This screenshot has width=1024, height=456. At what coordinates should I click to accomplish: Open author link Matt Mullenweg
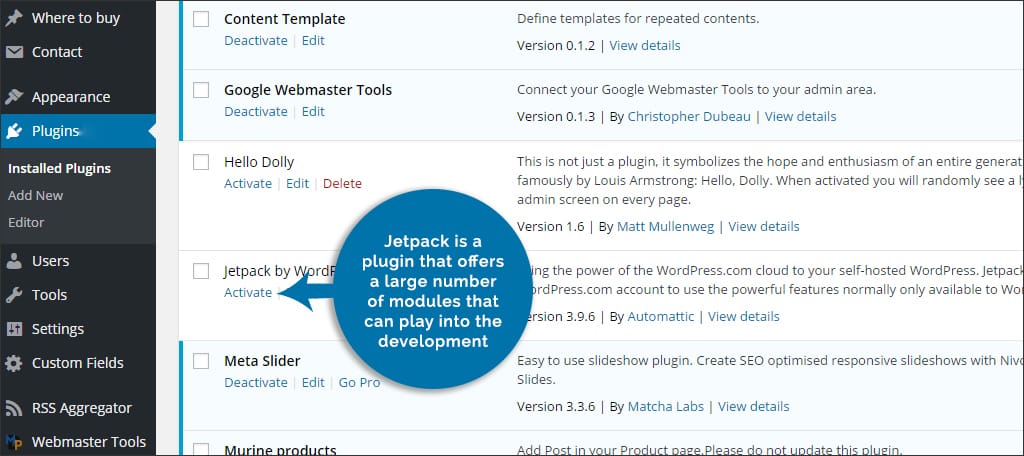pyautogui.click(x=665, y=226)
